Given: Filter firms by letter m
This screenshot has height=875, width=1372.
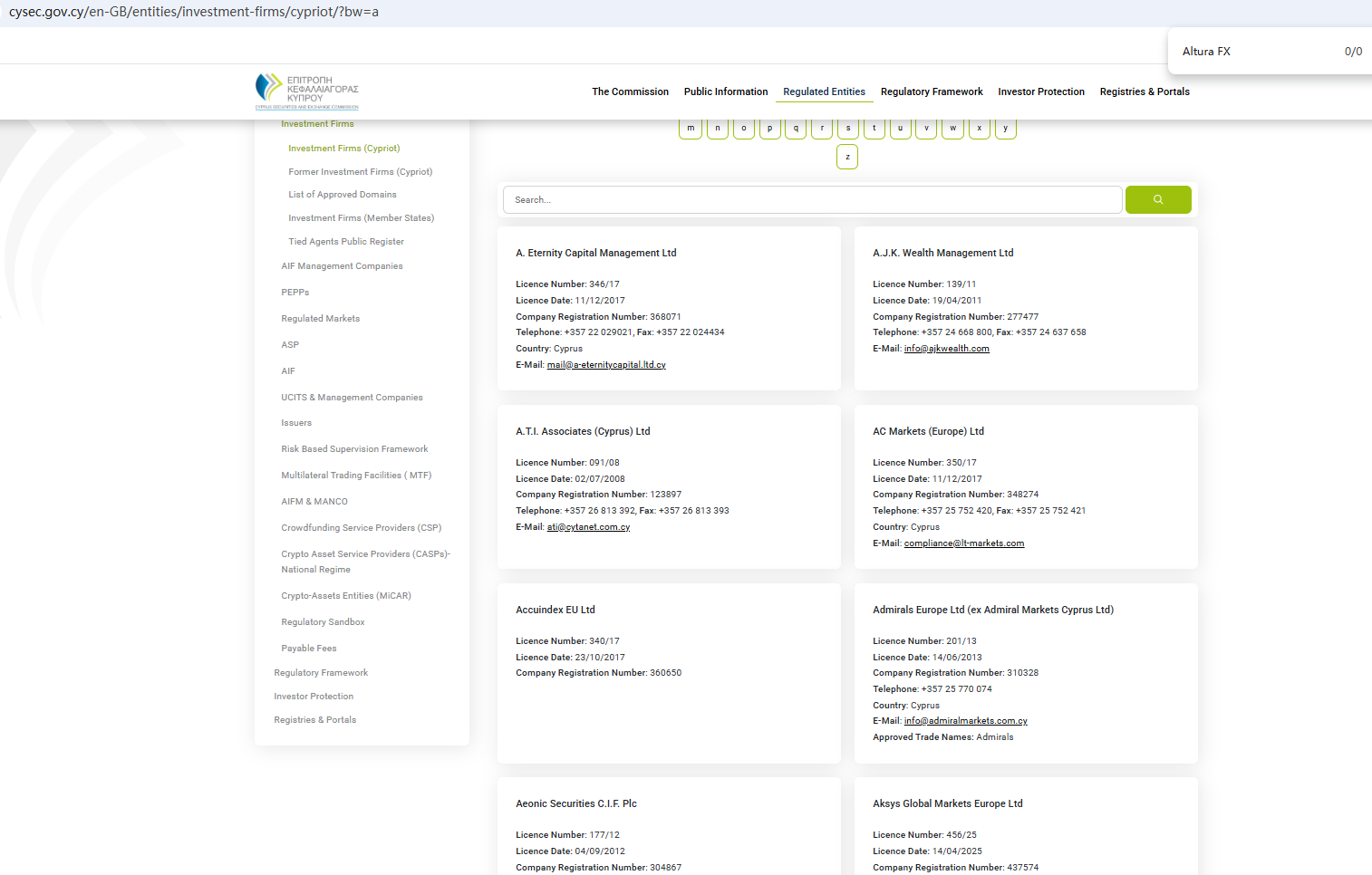Looking at the screenshot, I should pos(691,129).
